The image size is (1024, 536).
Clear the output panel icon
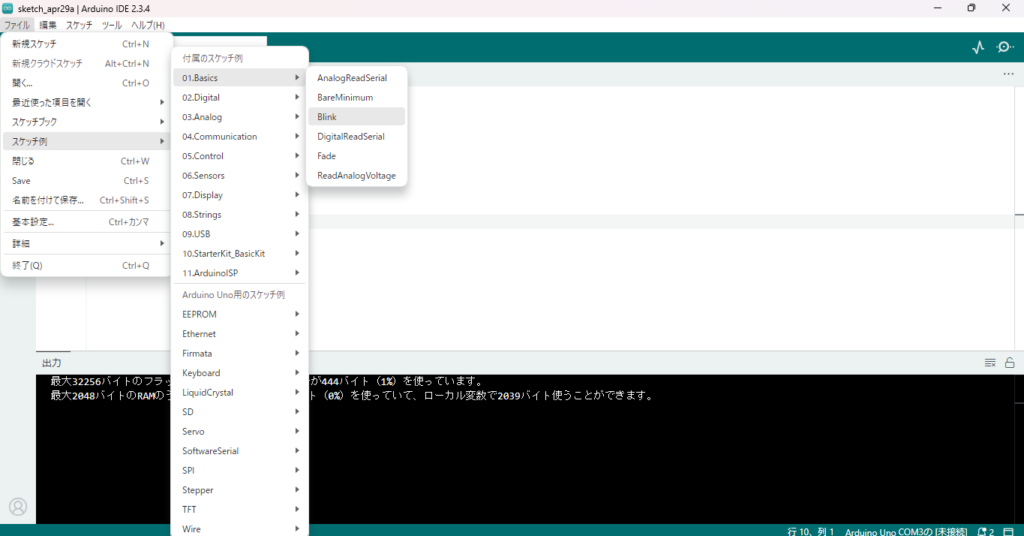[x=990, y=363]
